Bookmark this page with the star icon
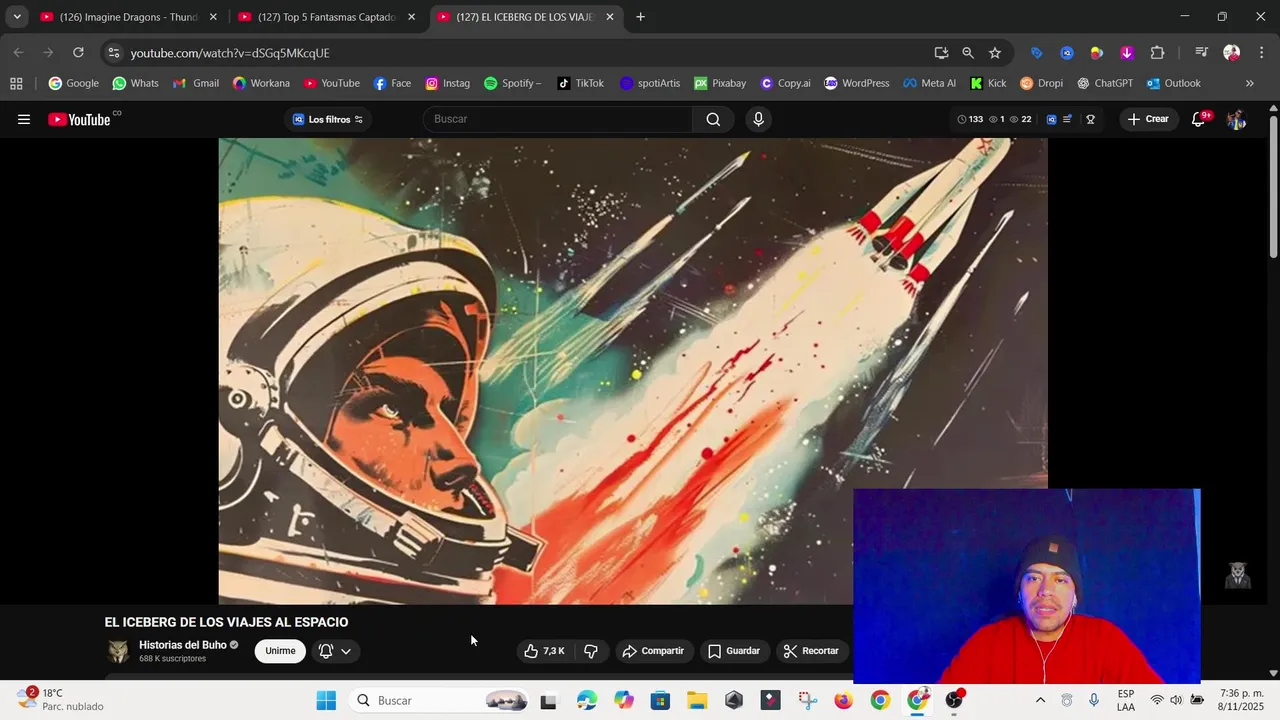The width and height of the screenshot is (1280, 720). coord(995,53)
